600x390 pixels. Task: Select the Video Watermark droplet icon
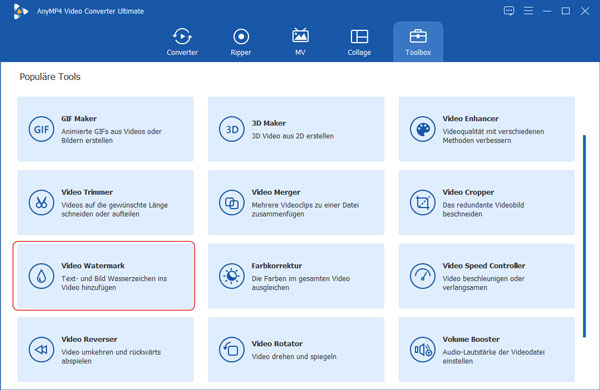[41, 276]
